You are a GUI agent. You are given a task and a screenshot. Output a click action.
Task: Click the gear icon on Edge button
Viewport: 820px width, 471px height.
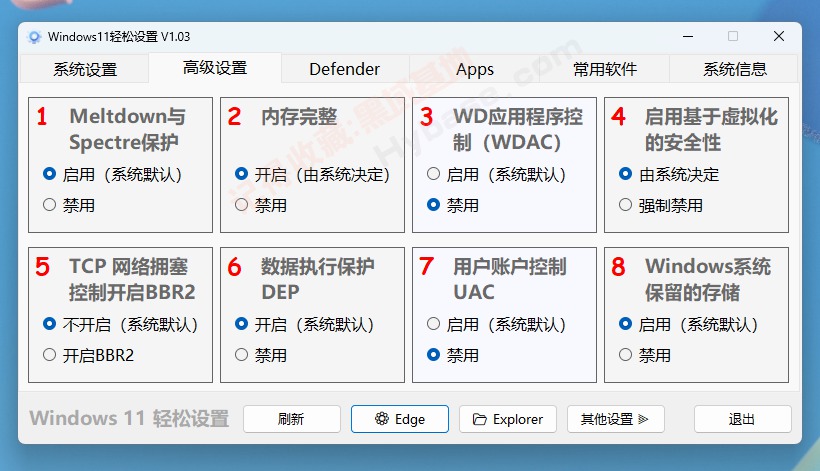click(x=382, y=418)
